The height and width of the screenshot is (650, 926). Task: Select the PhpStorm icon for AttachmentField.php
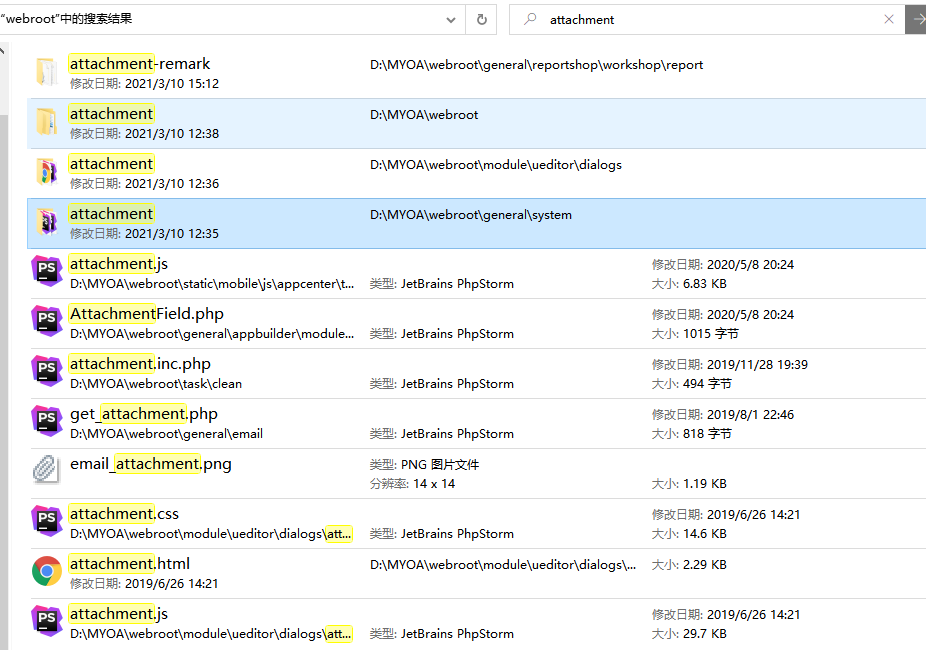(x=46, y=322)
